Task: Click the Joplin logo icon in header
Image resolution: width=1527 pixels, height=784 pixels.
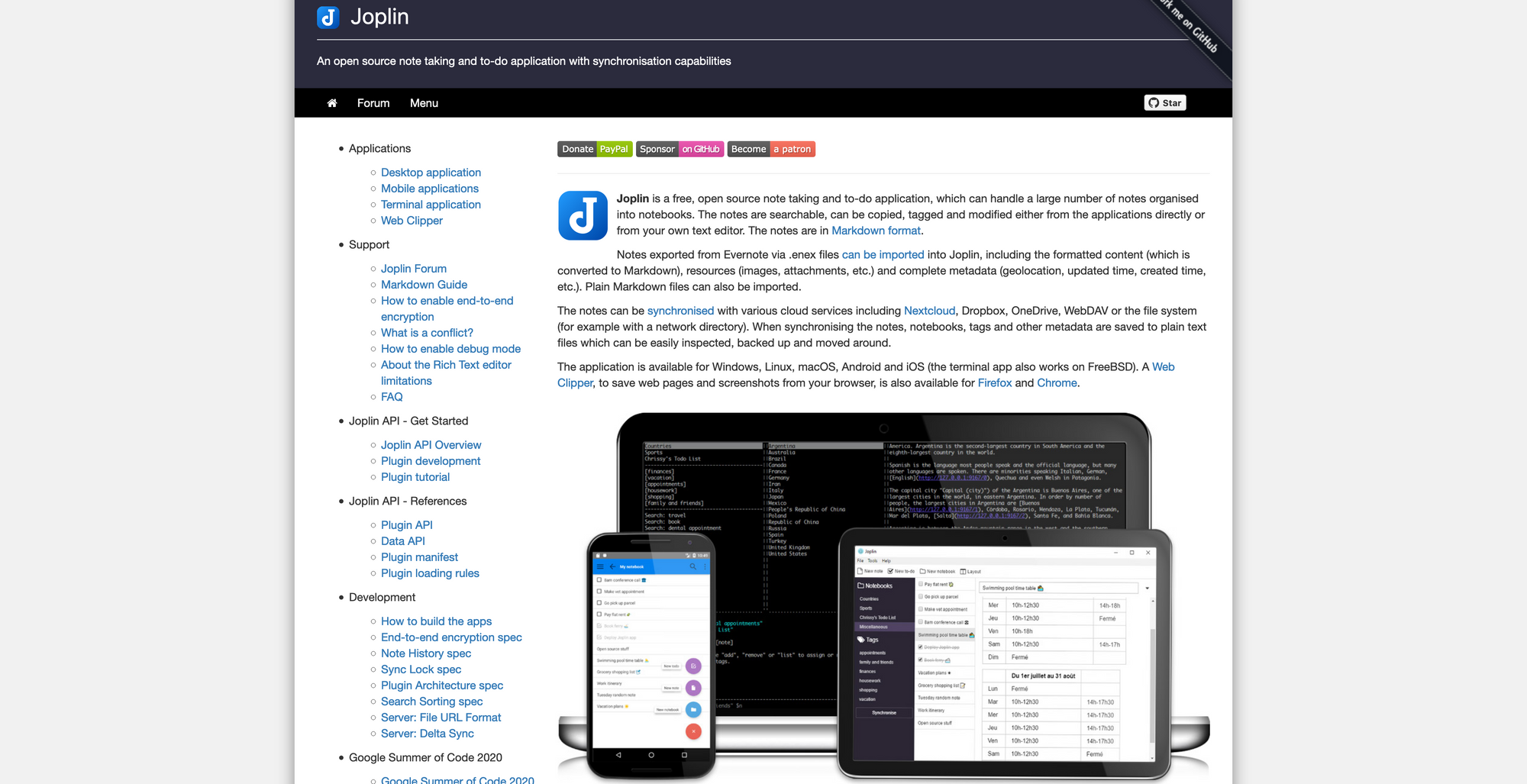Action: (328, 17)
